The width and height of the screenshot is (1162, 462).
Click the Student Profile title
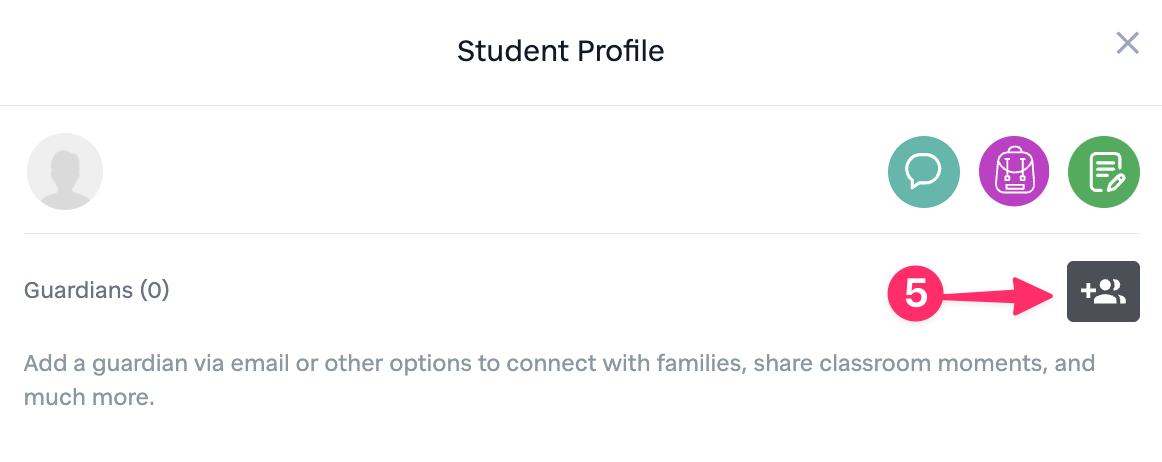pyautogui.click(x=560, y=50)
